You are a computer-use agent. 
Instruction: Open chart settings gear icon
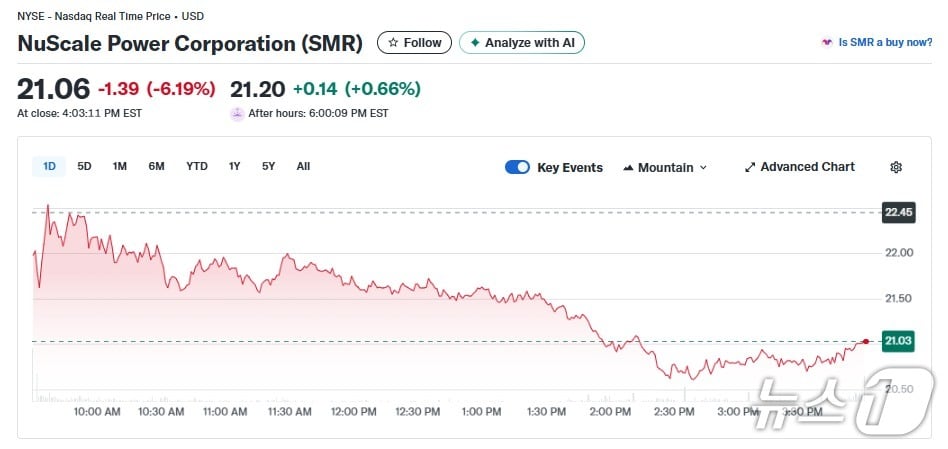[x=896, y=167]
